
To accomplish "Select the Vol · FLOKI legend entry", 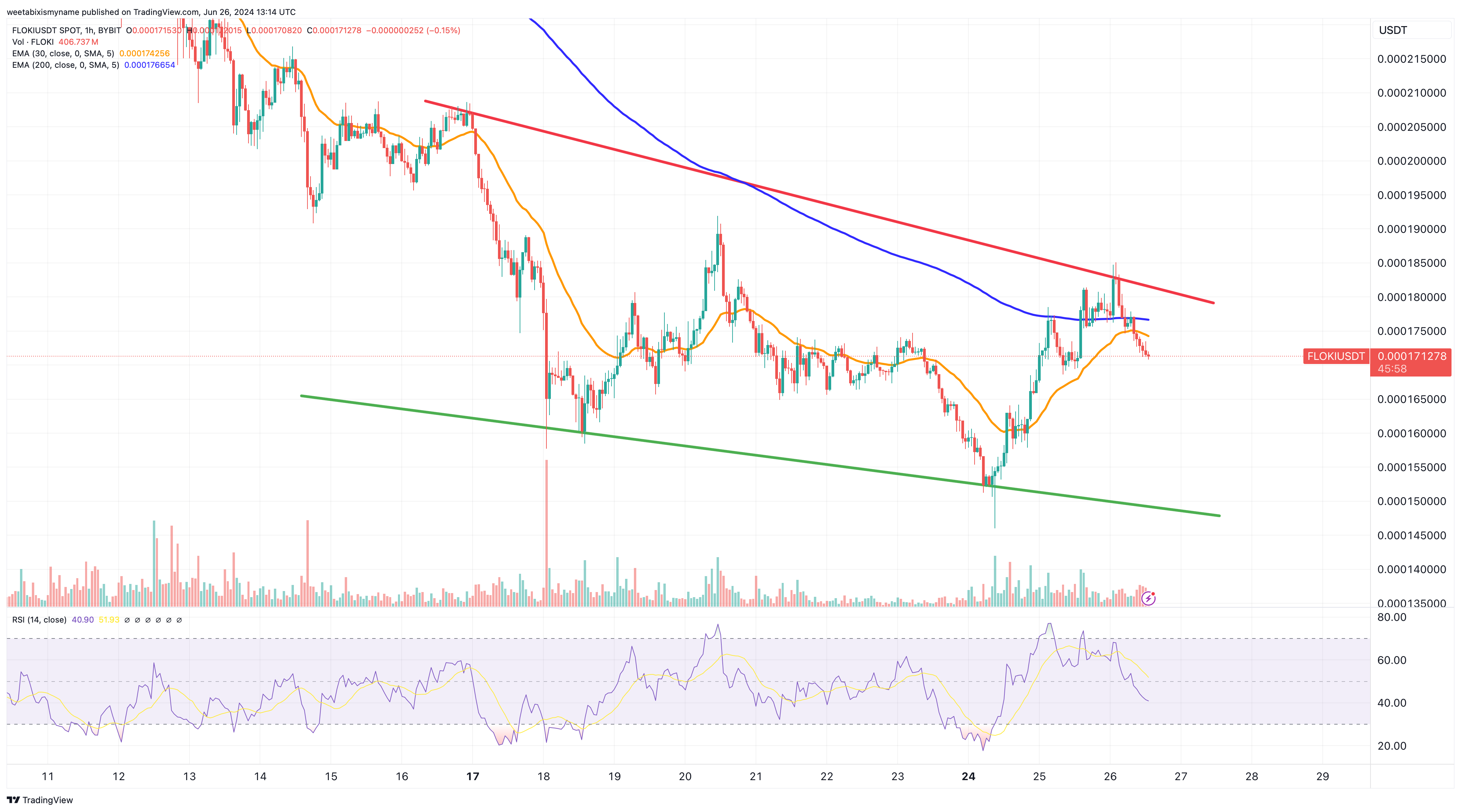I will click(x=33, y=42).
